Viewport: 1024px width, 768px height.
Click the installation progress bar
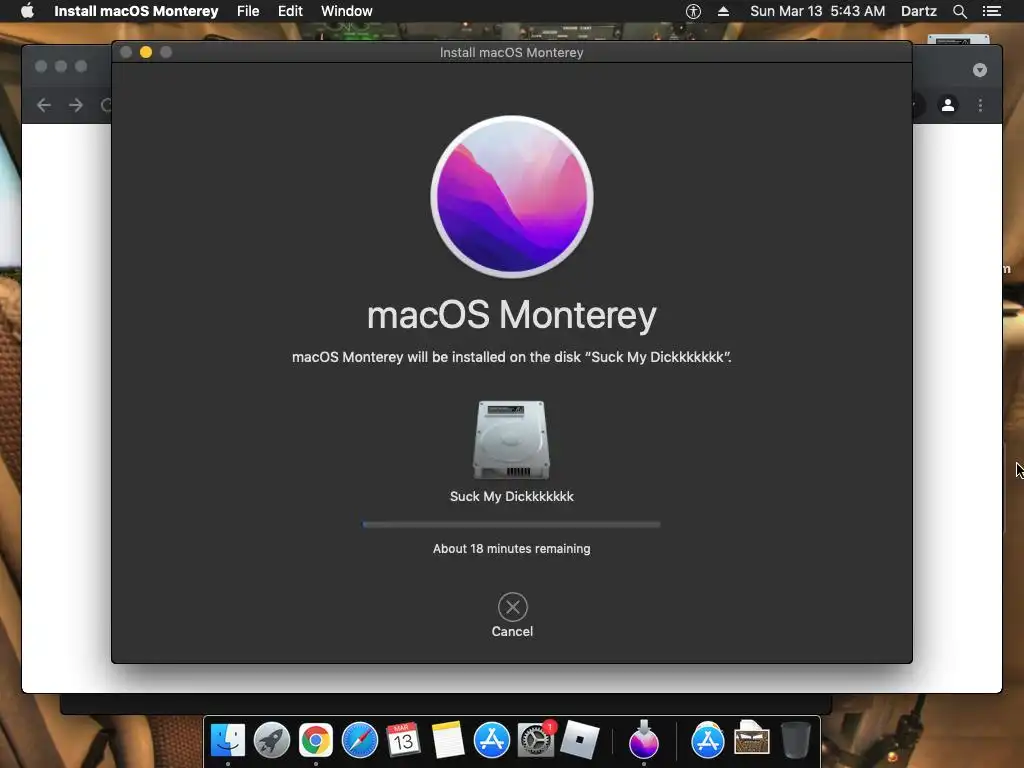point(511,524)
